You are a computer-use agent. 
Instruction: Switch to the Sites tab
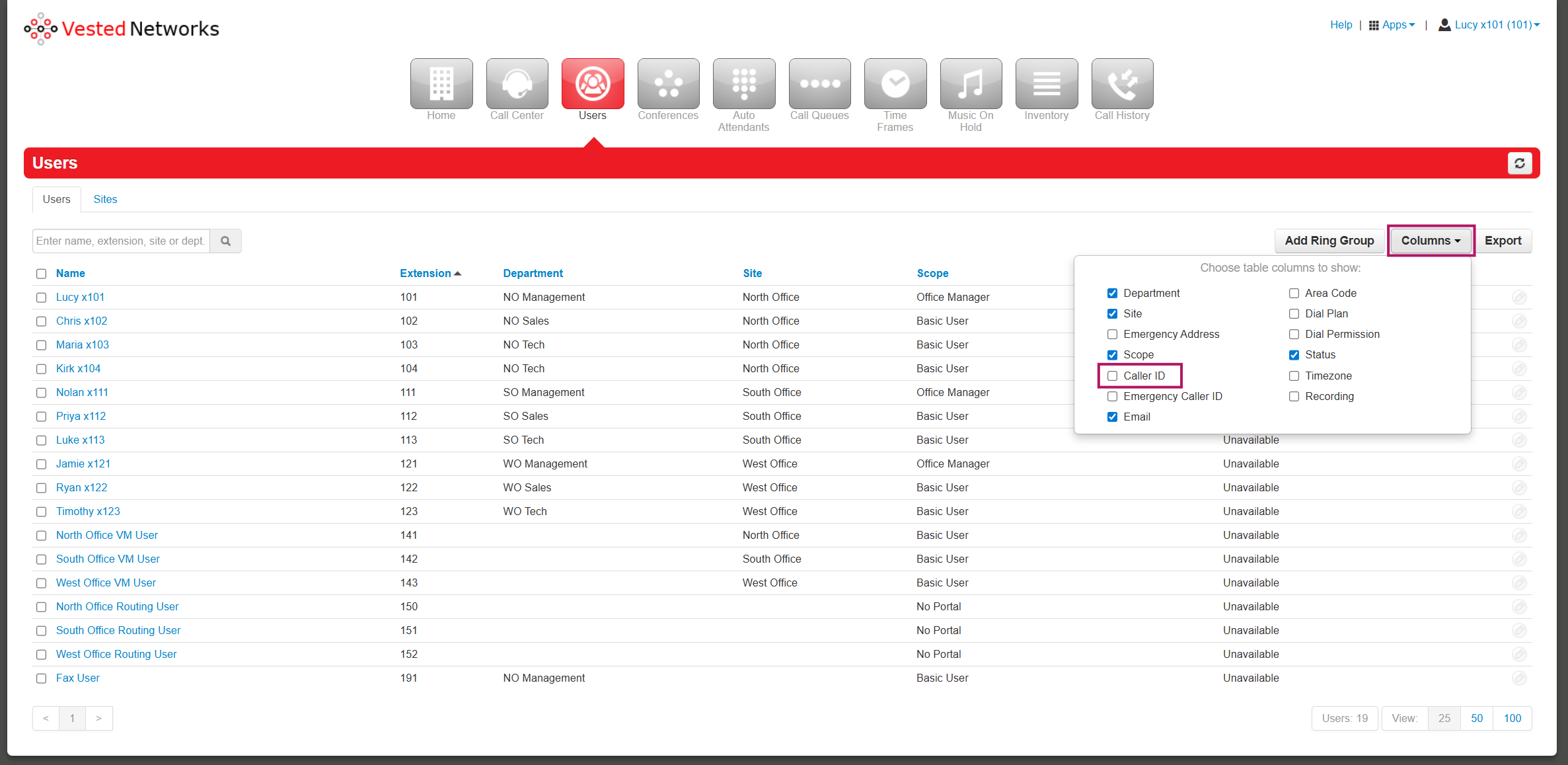[105, 200]
